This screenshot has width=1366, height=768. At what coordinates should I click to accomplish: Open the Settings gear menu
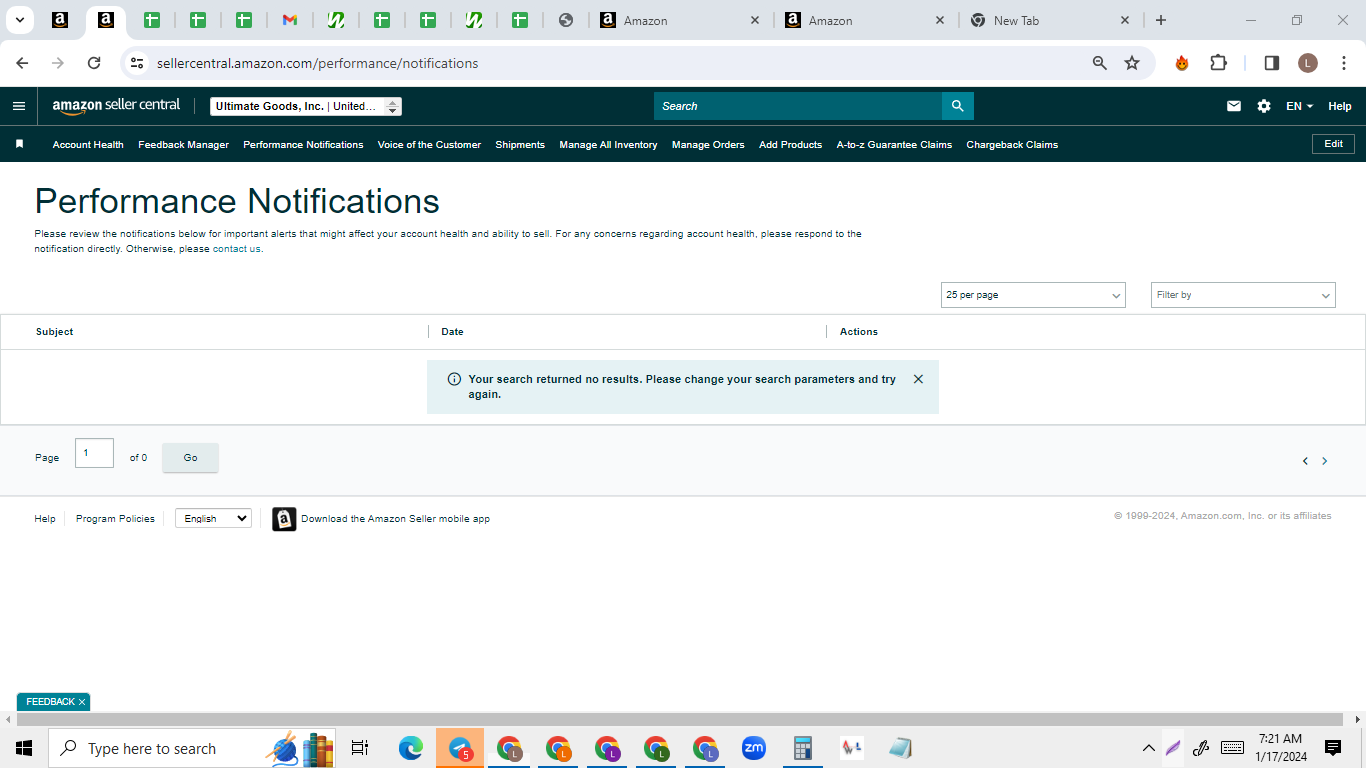pos(1264,106)
